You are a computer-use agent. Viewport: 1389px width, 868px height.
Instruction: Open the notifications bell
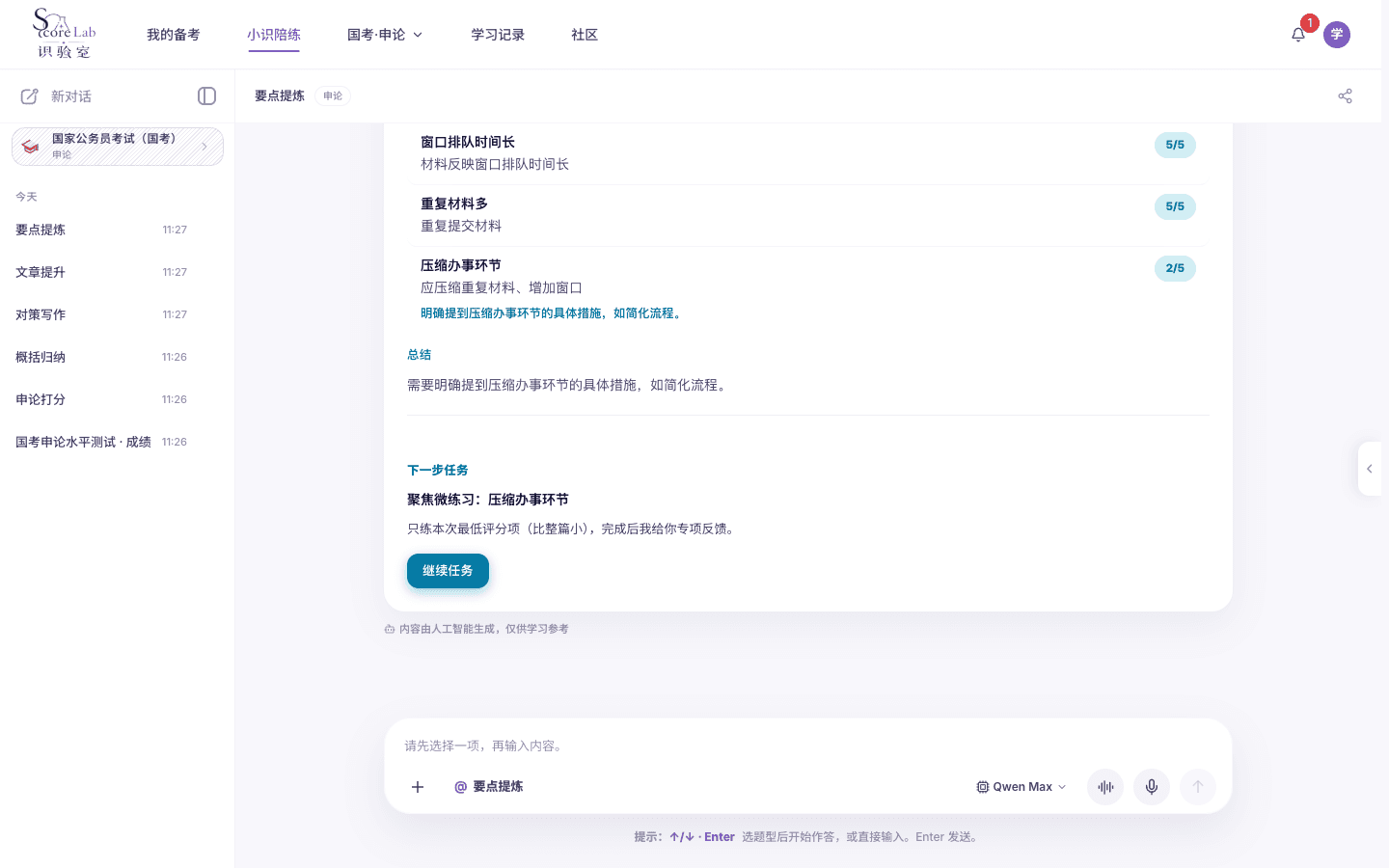pos(1298,35)
